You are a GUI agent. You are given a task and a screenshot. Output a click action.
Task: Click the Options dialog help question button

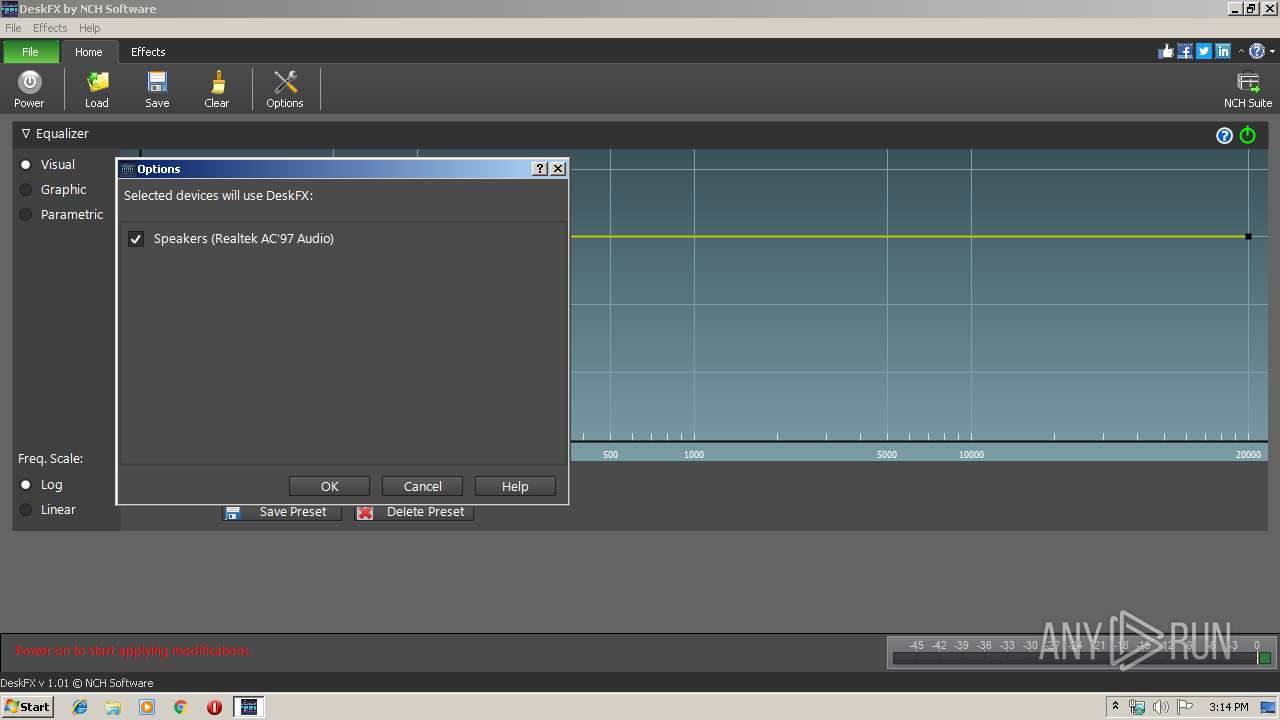[x=540, y=169]
